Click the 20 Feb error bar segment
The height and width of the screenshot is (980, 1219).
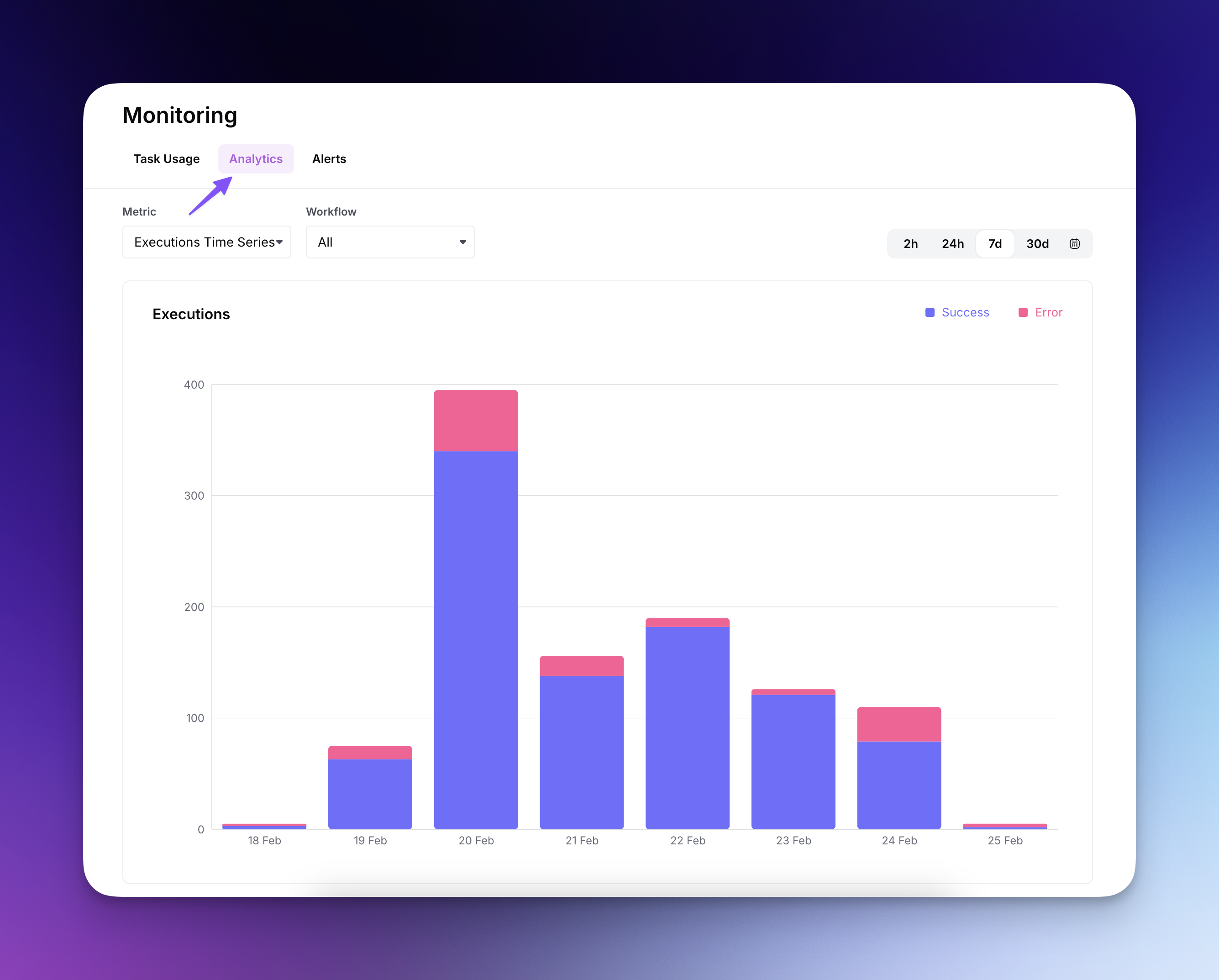point(475,421)
